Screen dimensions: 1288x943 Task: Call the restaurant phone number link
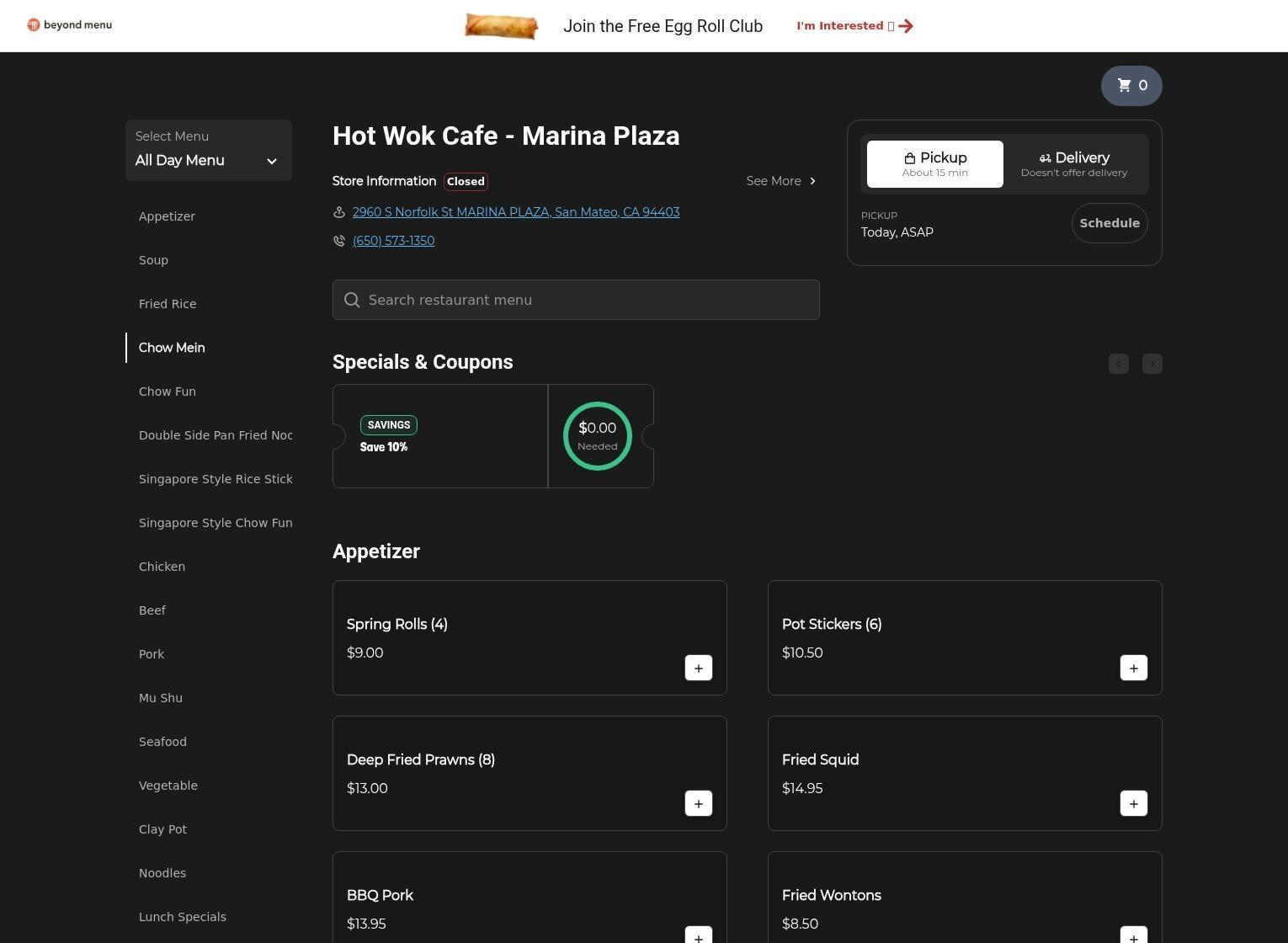tap(393, 241)
